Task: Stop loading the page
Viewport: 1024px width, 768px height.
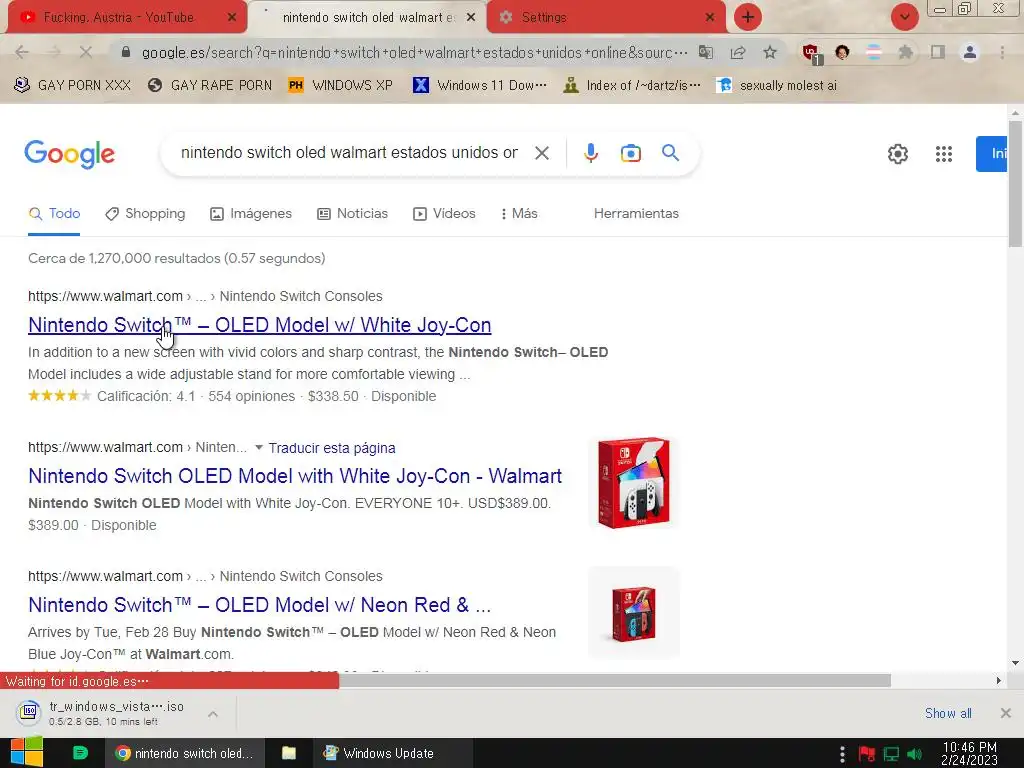Action: (x=86, y=52)
